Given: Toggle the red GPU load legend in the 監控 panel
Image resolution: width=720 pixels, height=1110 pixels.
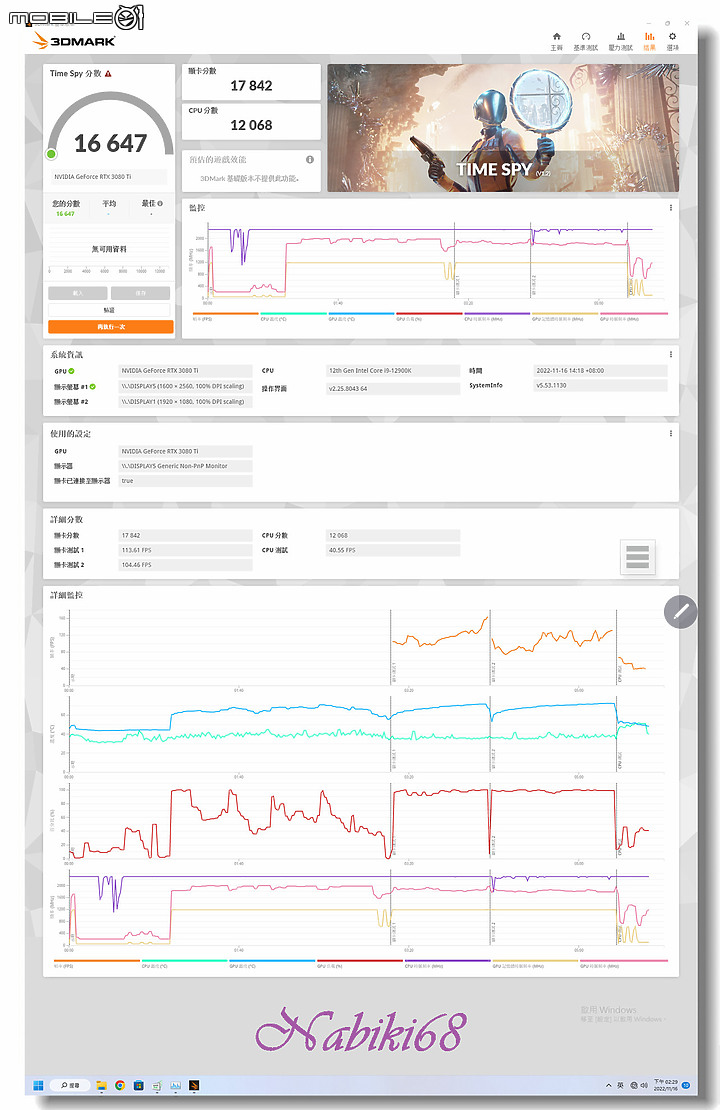Looking at the screenshot, I should click(x=429, y=316).
